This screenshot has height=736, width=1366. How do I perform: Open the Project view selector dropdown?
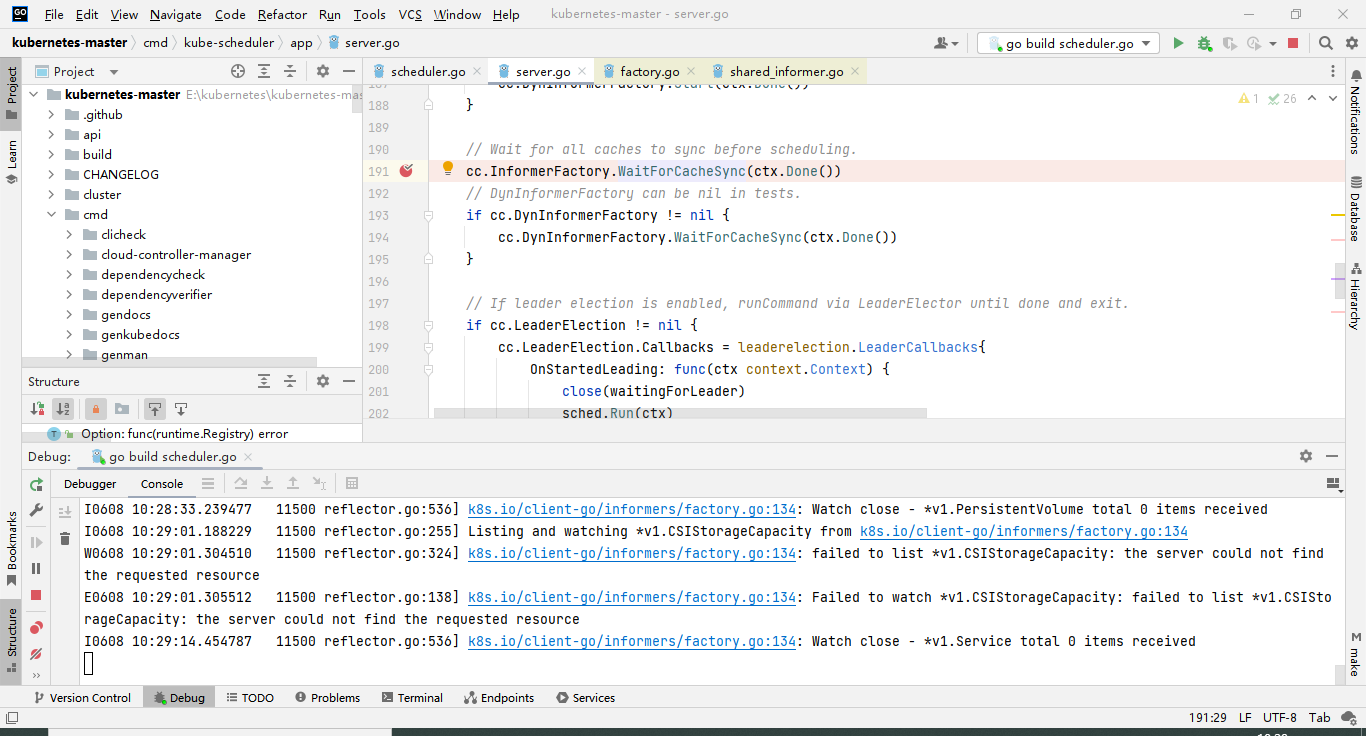click(x=77, y=72)
